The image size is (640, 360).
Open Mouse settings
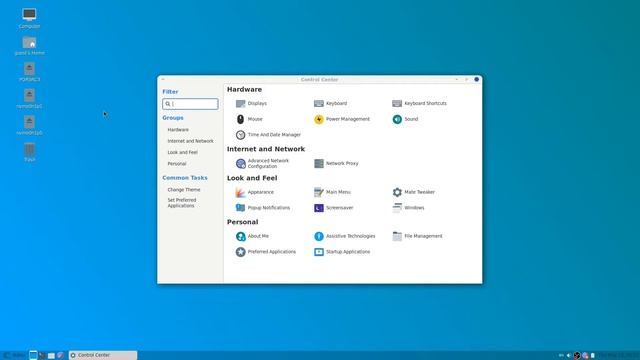249,119
